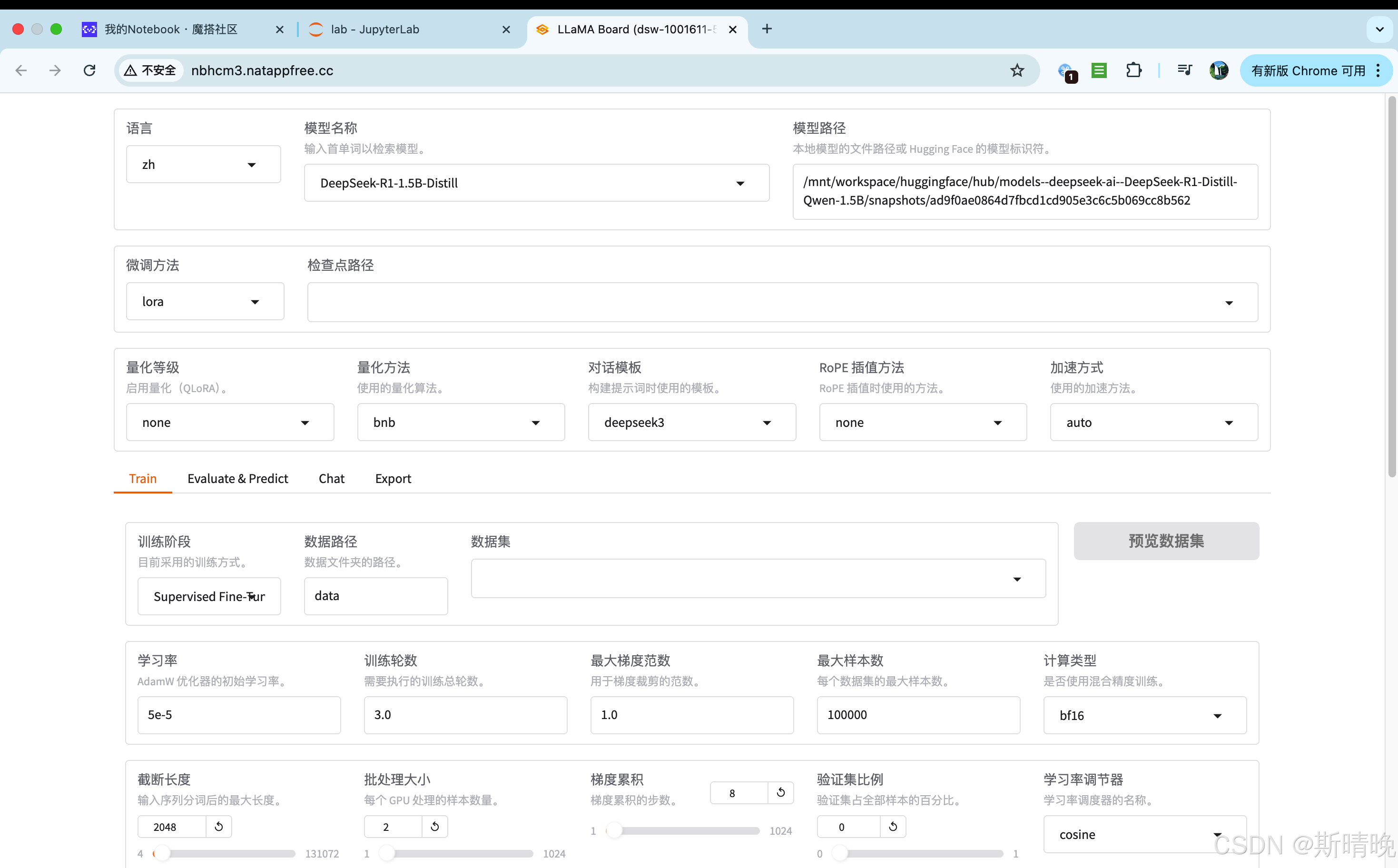The width and height of the screenshot is (1398, 868).
Task: Reset the batch size (批处理大小) value icon
Action: [x=434, y=827]
